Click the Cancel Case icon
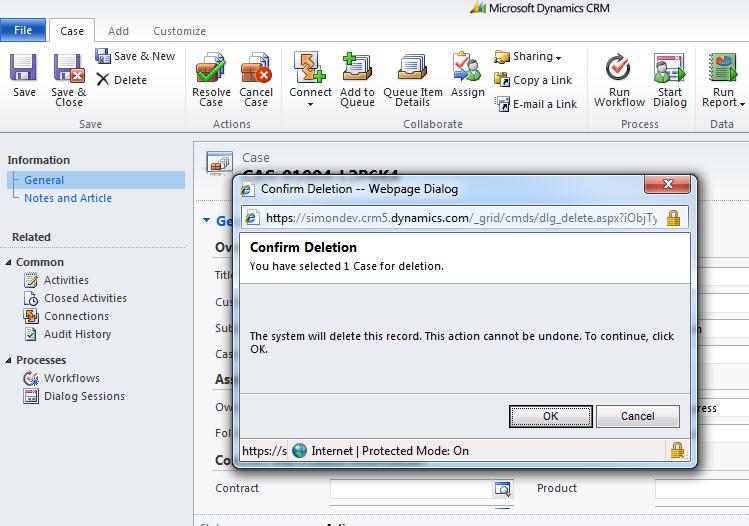The width and height of the screenshot is (749, 526). (x=256, y=68)
